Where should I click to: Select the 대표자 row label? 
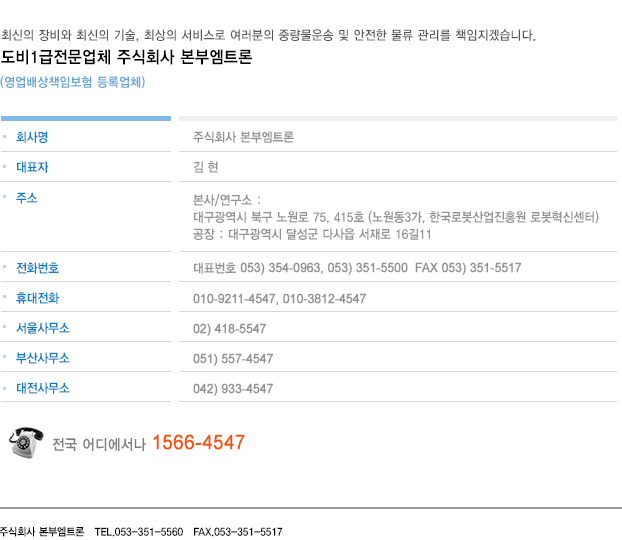[x=32, y=167]
